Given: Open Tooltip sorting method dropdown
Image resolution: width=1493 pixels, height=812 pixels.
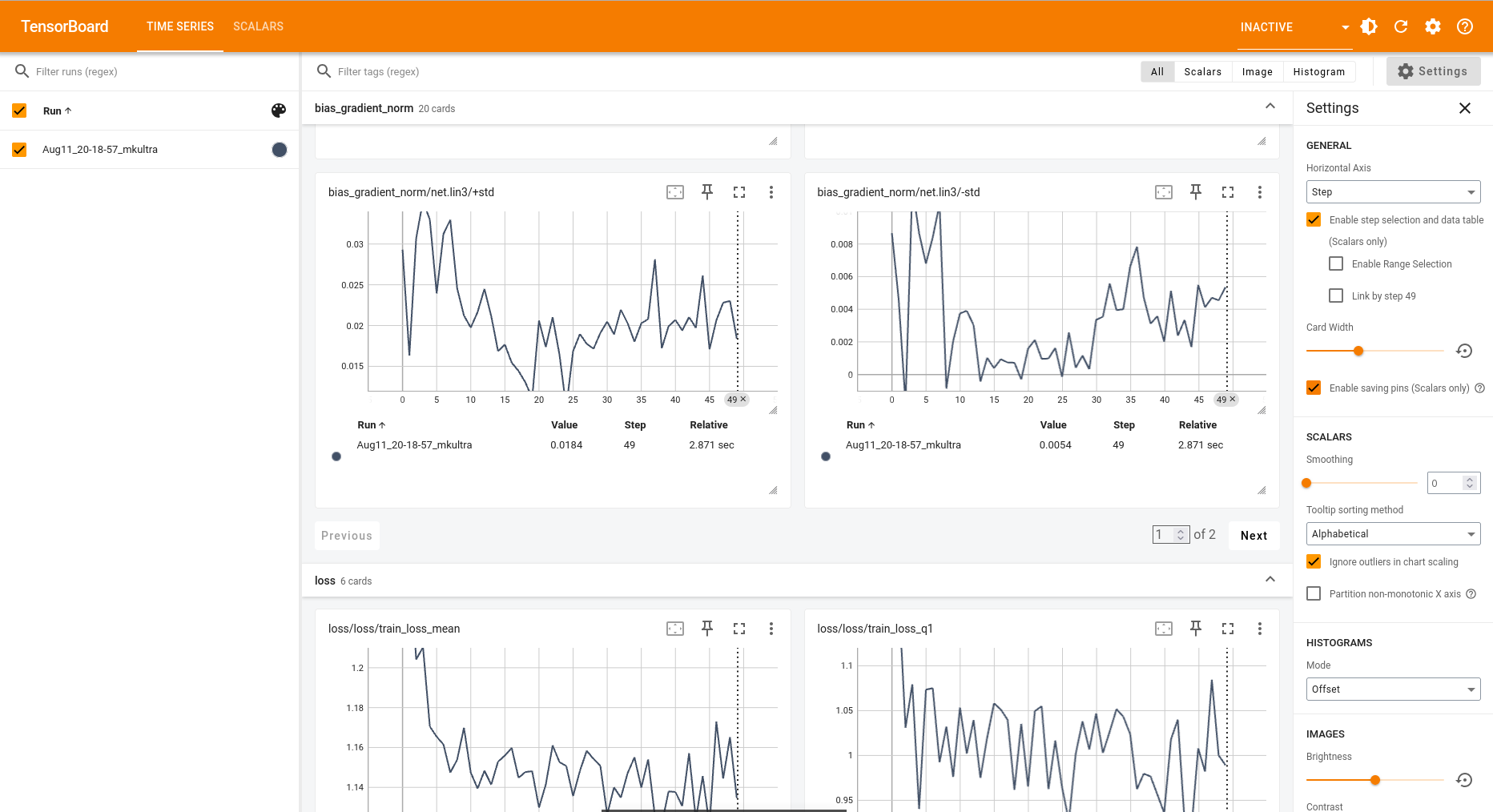Looking at the screenshot, I should coord(1394,534).
